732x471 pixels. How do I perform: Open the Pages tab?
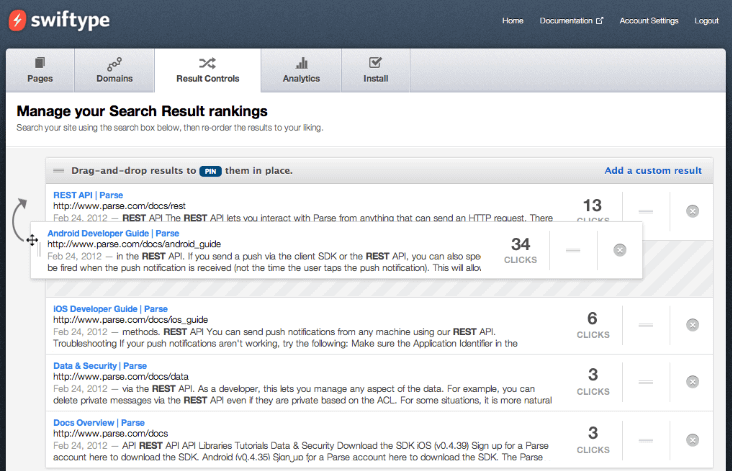[40, 70]
